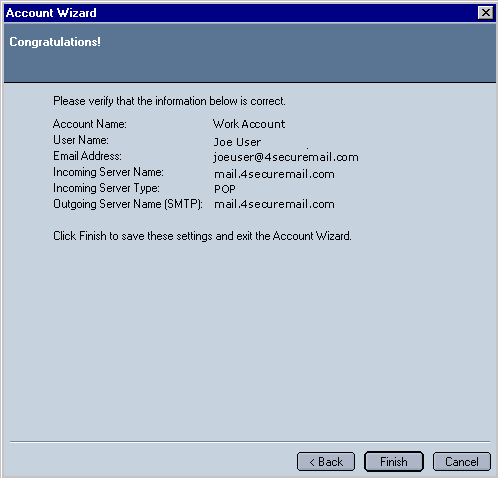Screen dimensions: 498x478
Task: Click the 'Click Finish to save' instruction text
Action: (202, 236)
